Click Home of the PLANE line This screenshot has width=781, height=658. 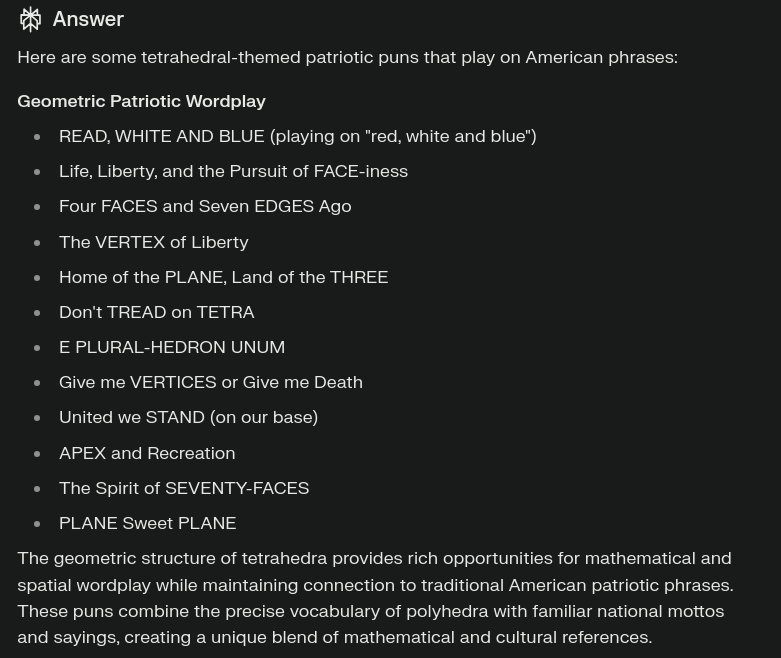[223, 277]
